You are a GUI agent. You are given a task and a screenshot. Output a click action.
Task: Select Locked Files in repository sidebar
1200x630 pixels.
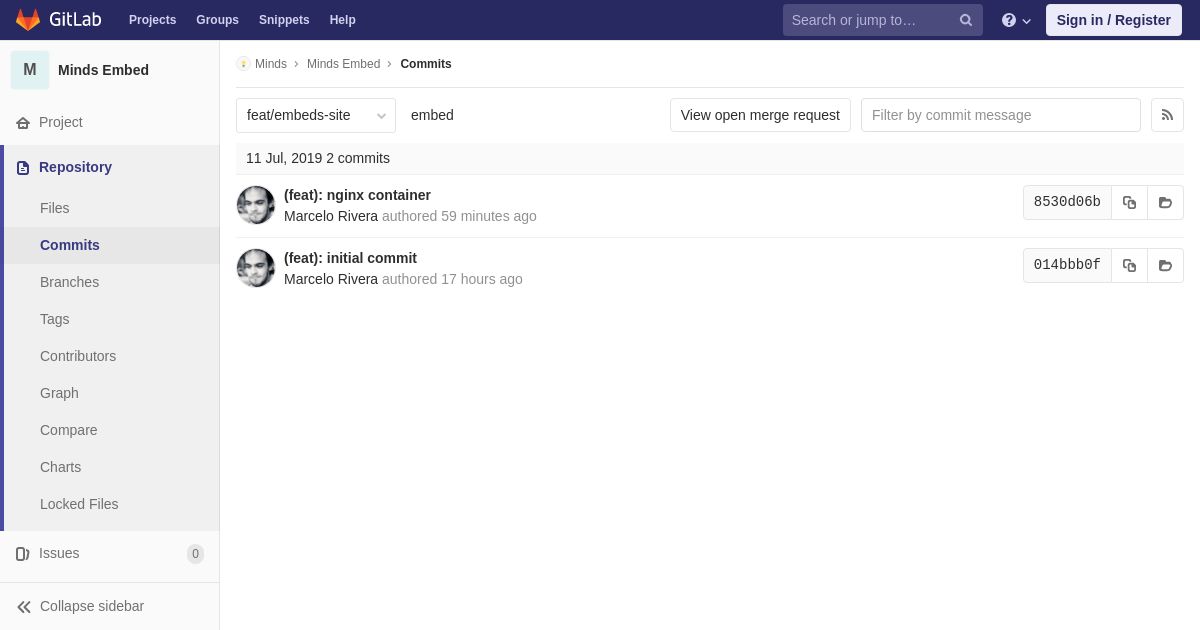click(79, 504)
